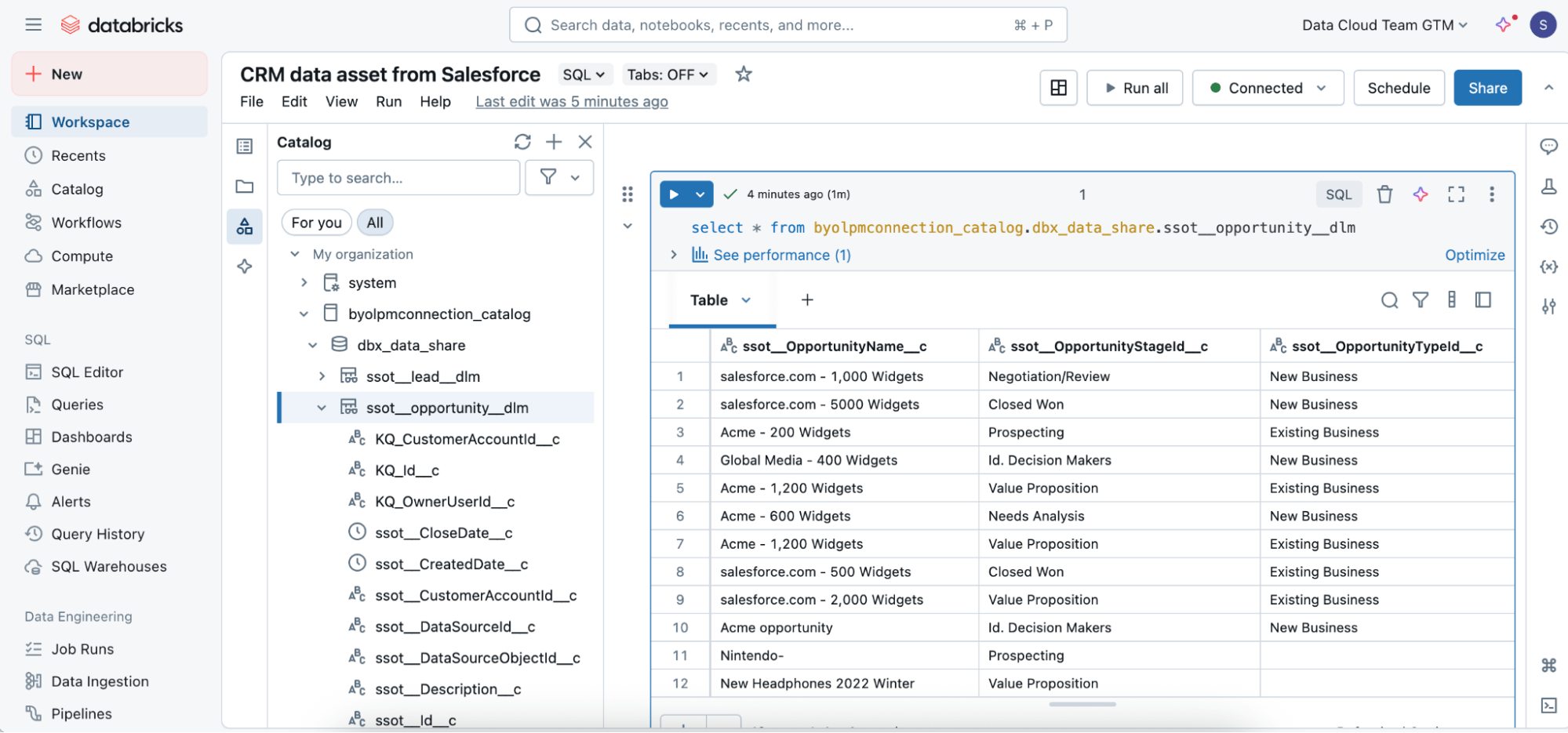Grab the cell drag handle icon
This screenshot has width=1568, height=733.
click(628, 194)
